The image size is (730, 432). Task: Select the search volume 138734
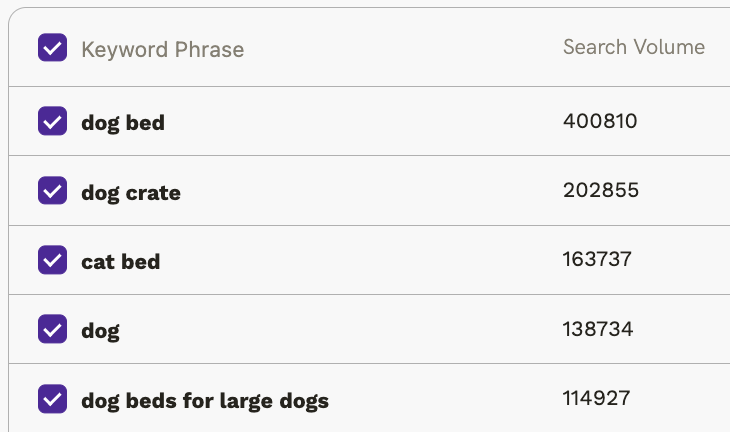598,329
